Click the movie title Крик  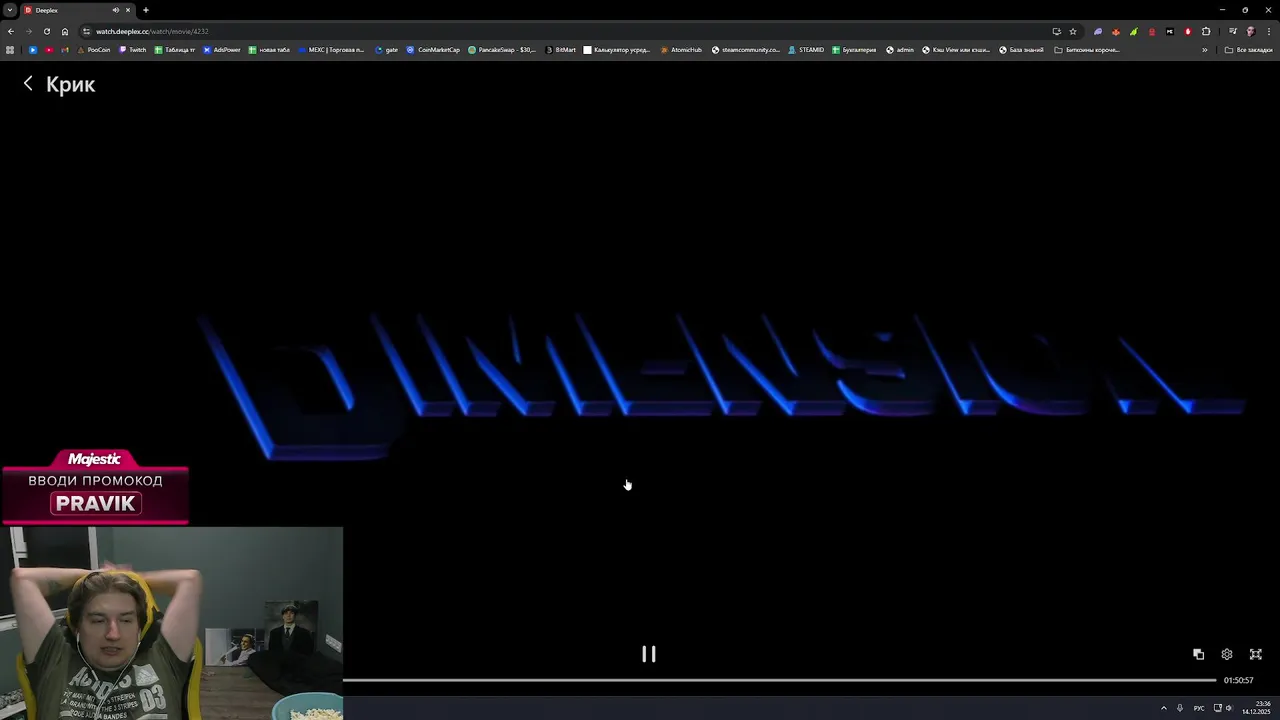coord(70,84)
